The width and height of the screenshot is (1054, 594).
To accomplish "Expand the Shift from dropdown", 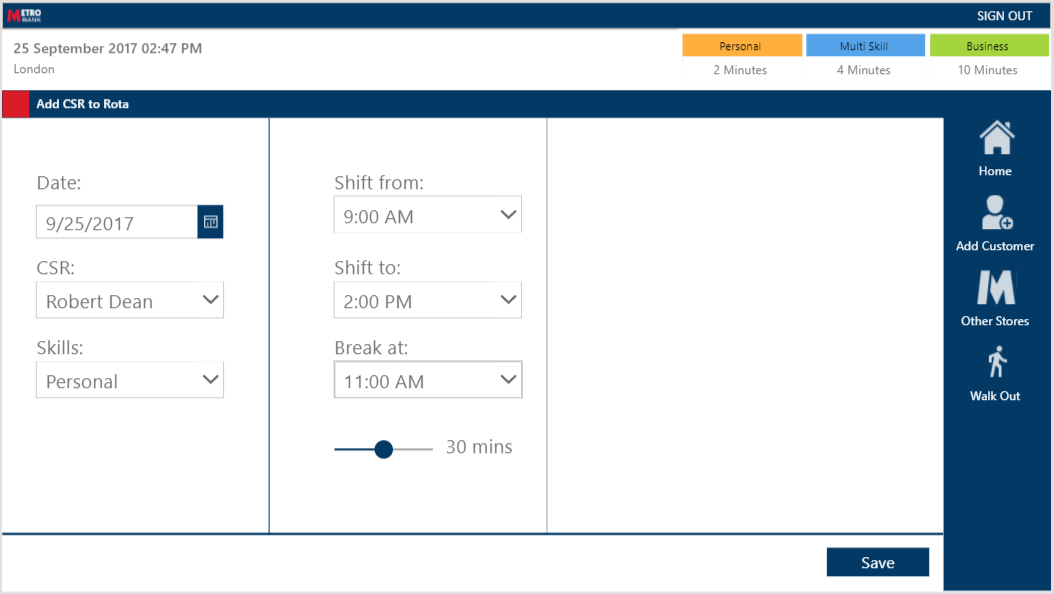I will tap(427, 214).
